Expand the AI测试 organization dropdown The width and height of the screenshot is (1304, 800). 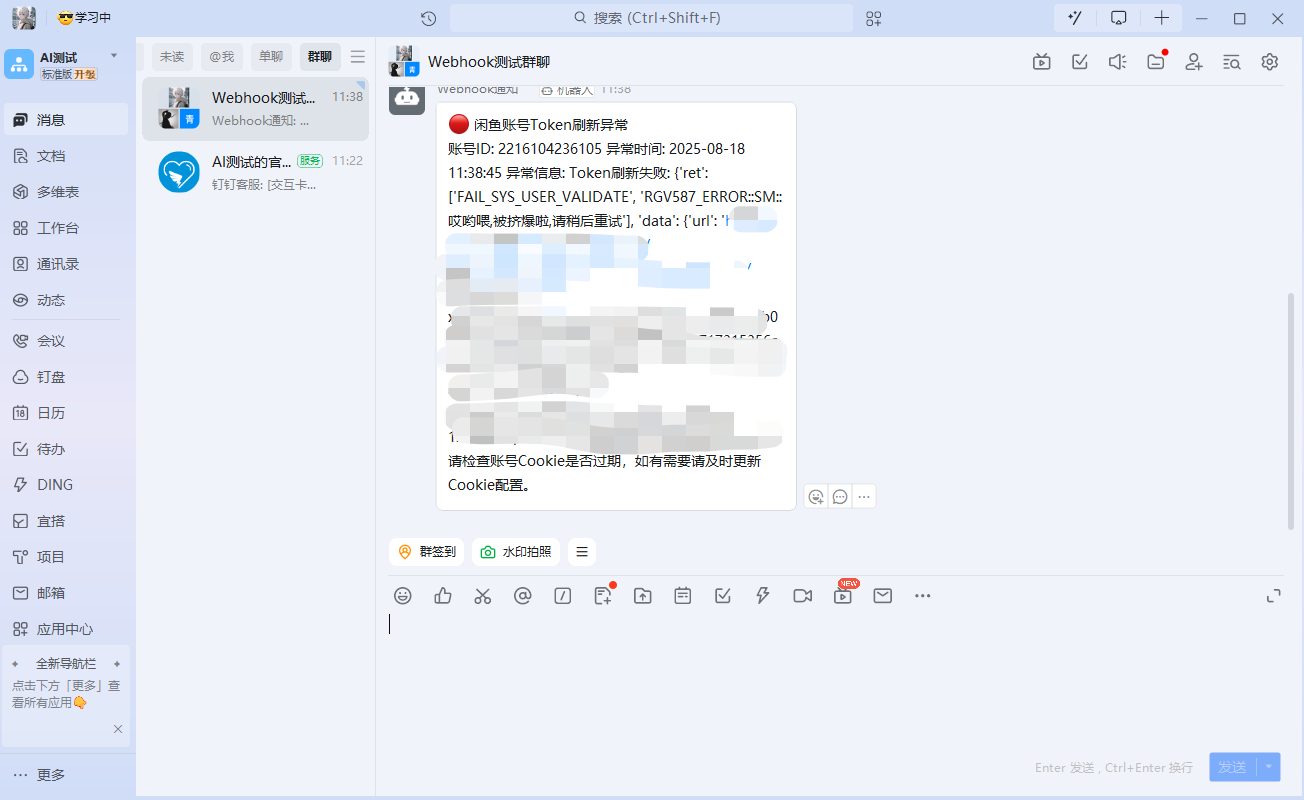pos(114,56)
